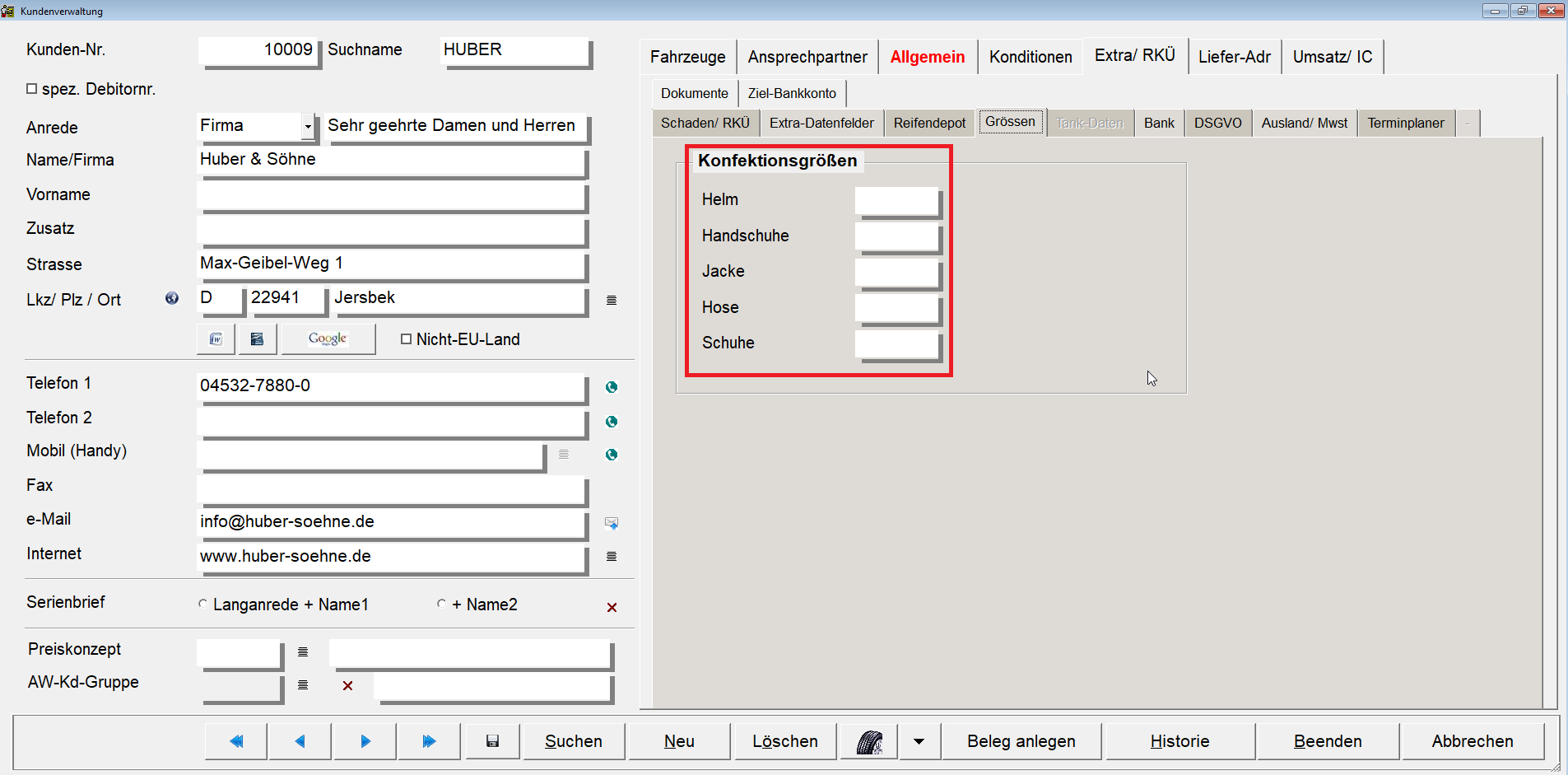
Task: Click the e-Mail field with info@huber-soehne.de
Action: 391,522
